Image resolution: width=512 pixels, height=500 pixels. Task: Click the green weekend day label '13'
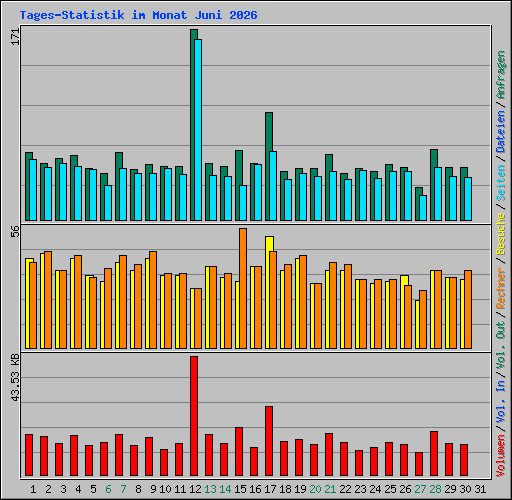pyautogui.click(x=211, y=489)
